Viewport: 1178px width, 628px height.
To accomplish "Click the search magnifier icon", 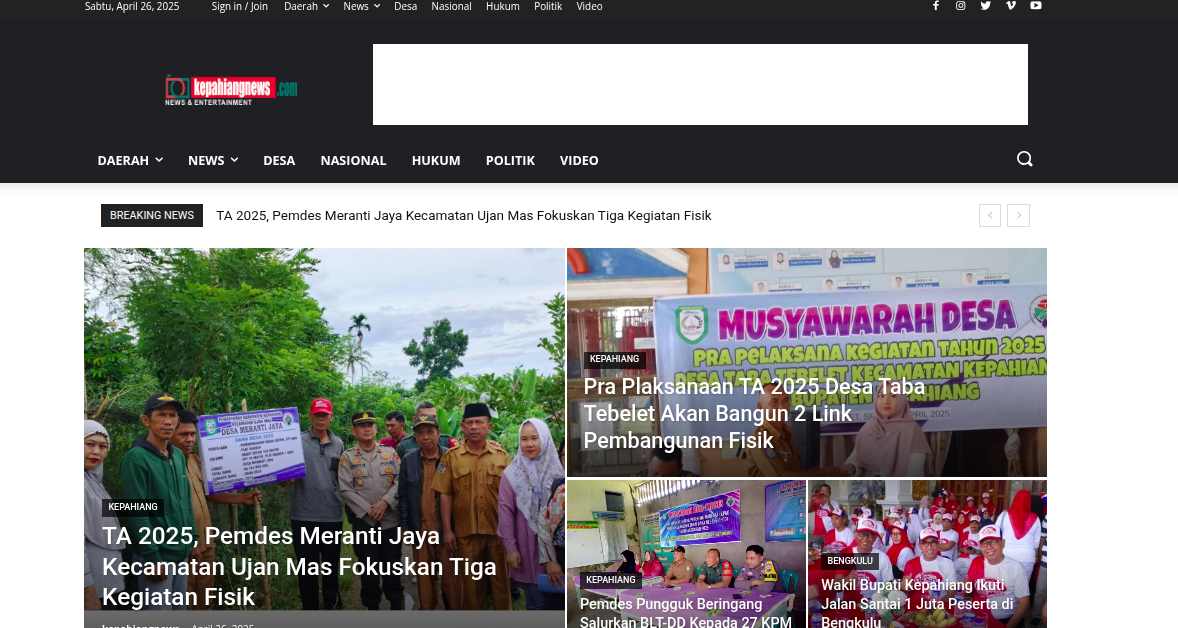I will tap(1025, 159).
